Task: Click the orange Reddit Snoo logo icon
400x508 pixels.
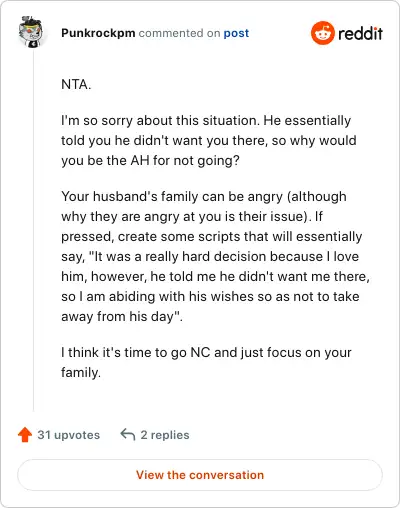Action: click(x=322, y=33)
